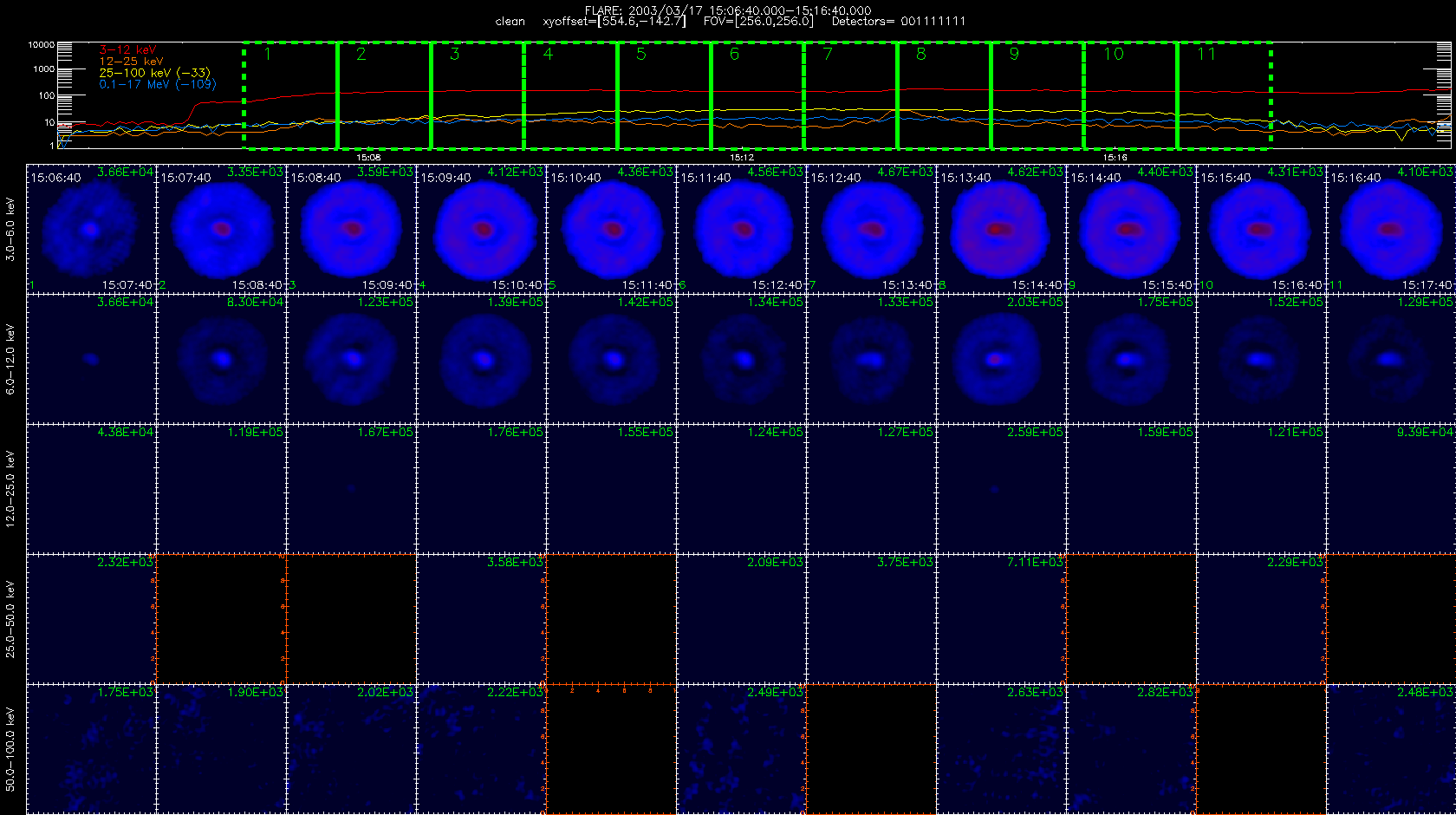Click the 15:17:40 end time label

tap(1427, 285)
